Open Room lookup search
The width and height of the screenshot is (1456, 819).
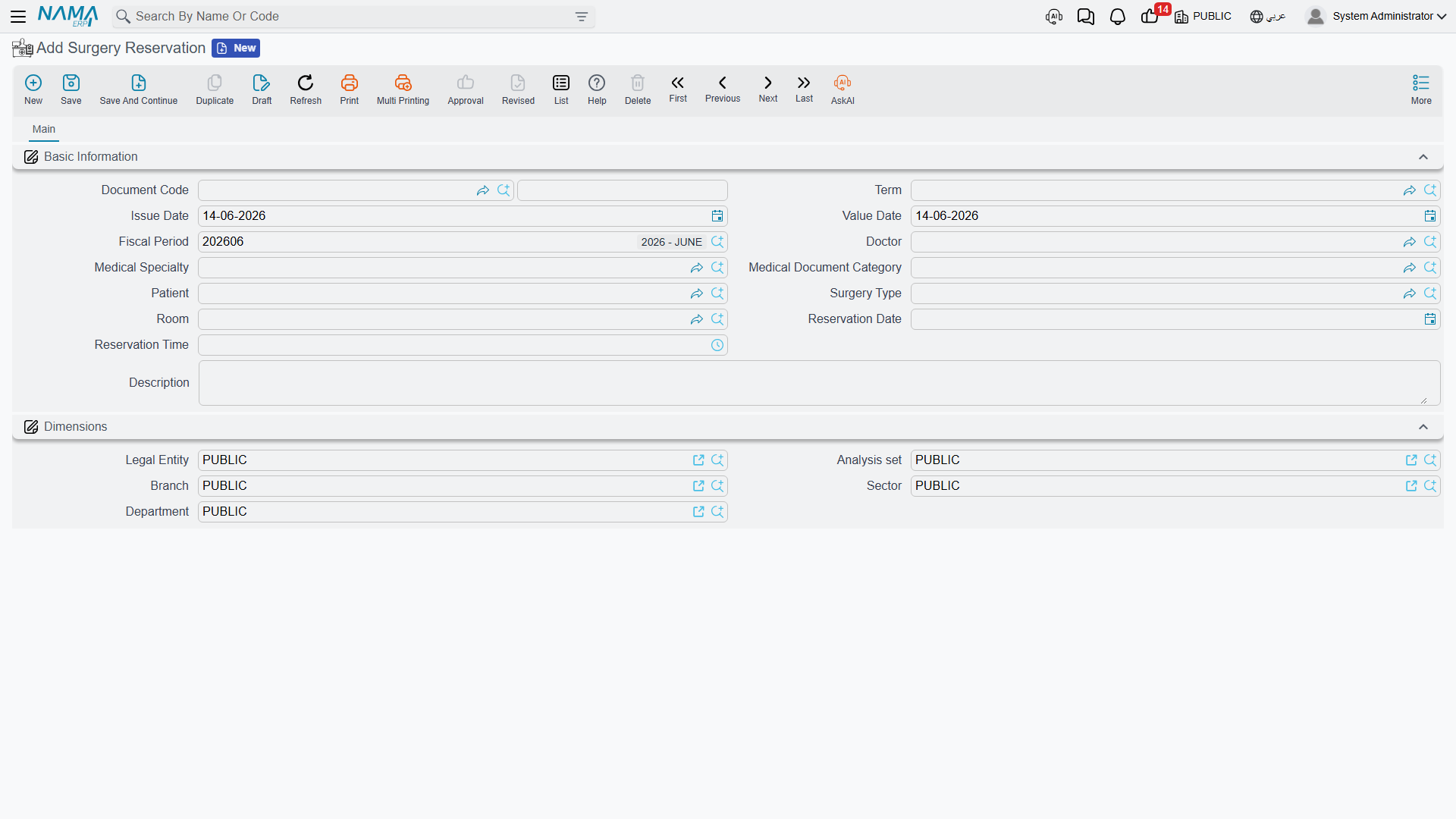tap(717, 319)
